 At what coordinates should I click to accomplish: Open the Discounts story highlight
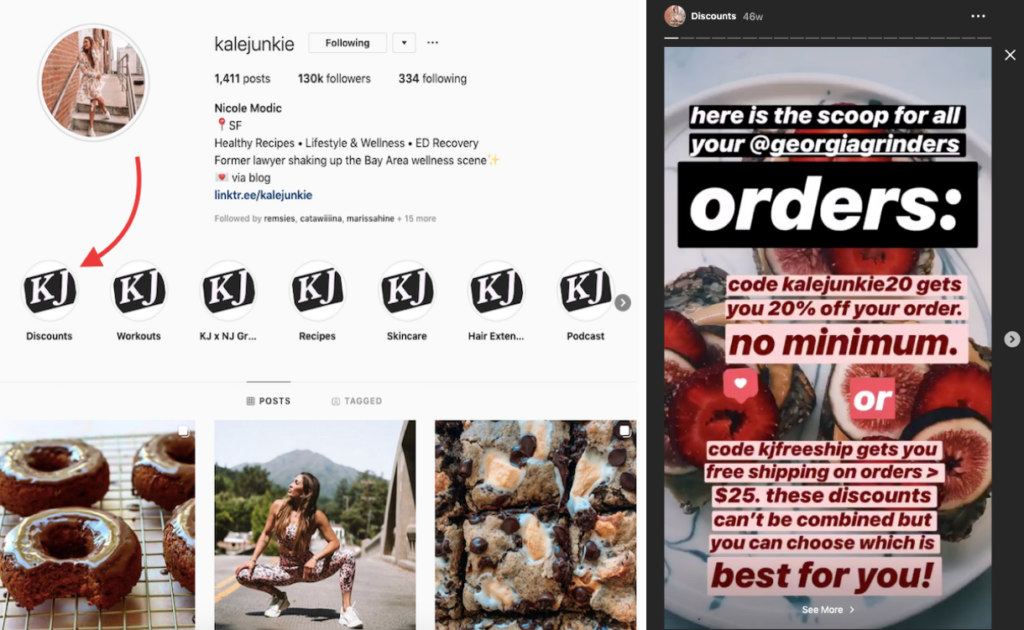point(50,291)
